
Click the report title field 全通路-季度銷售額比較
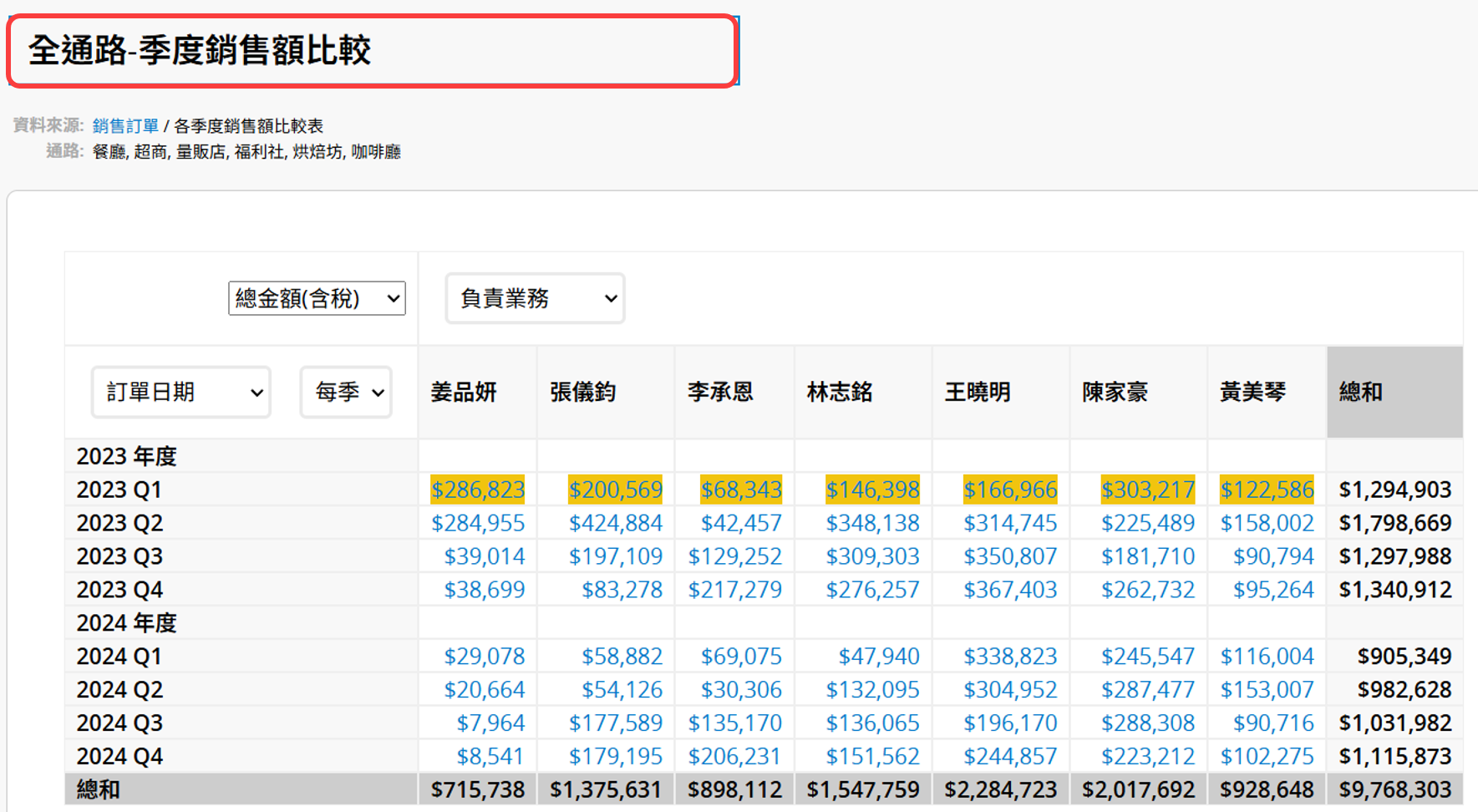click(x=372, y=51)
